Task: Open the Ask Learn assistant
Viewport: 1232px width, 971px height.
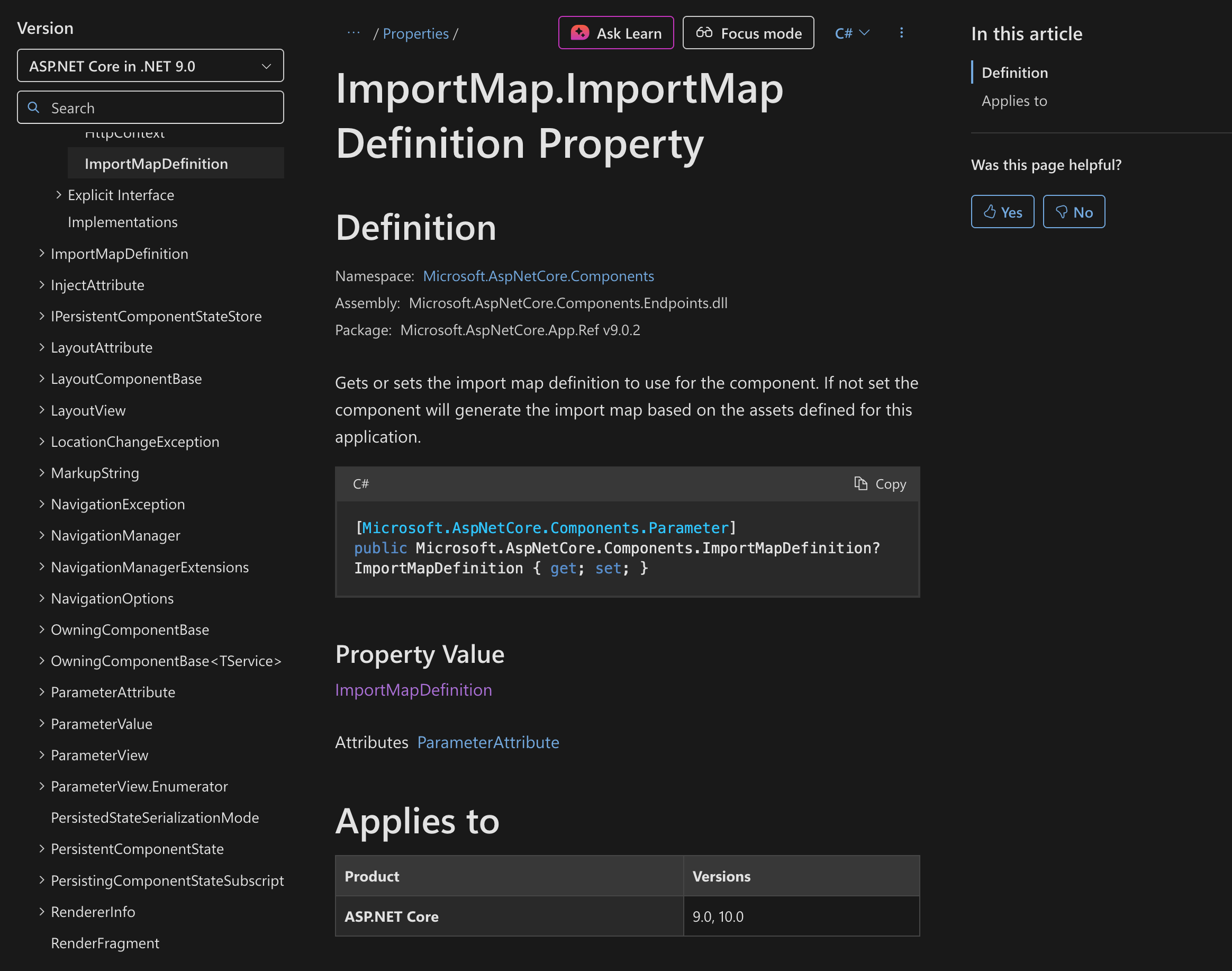Action: tap(615, 33)
